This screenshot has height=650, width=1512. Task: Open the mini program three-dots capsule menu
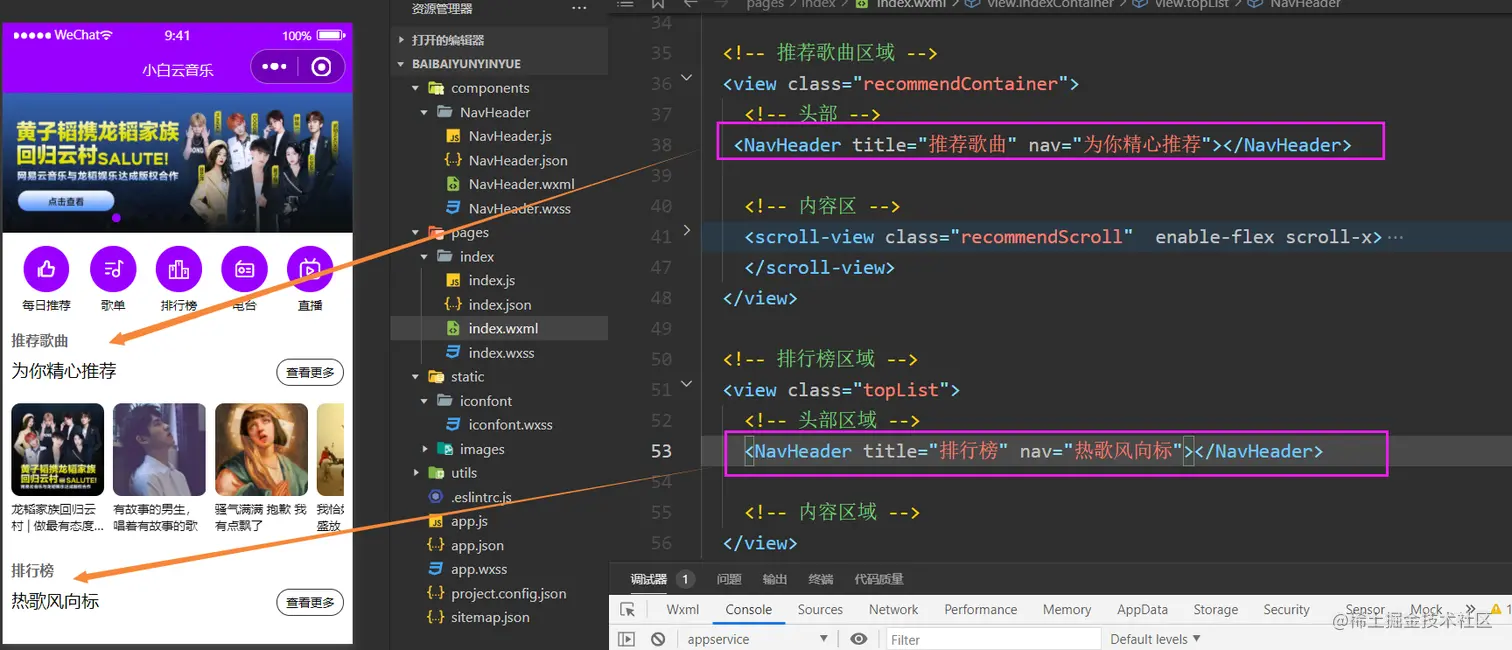(x=274, y=67)
